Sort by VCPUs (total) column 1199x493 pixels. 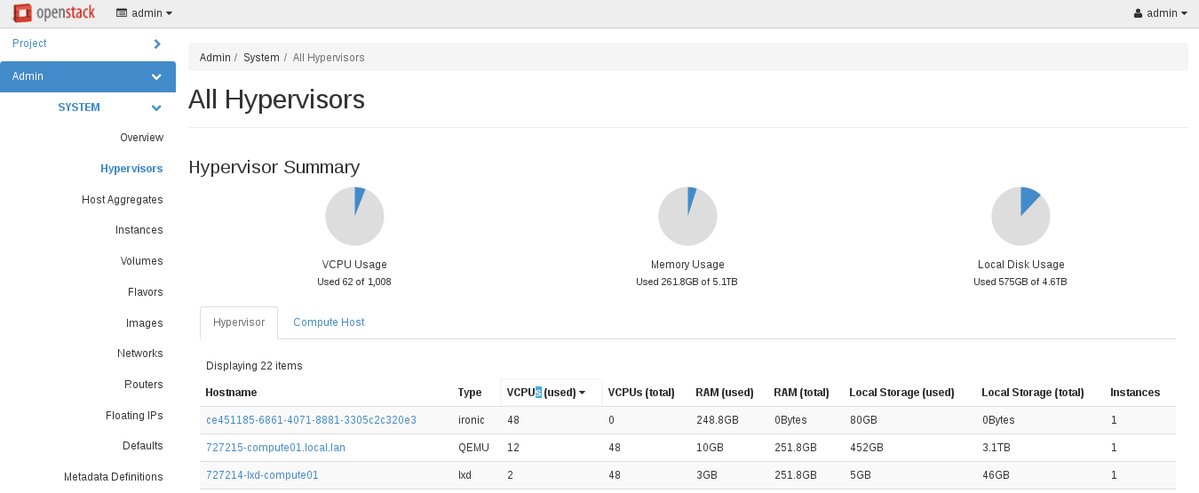point(641,393)
